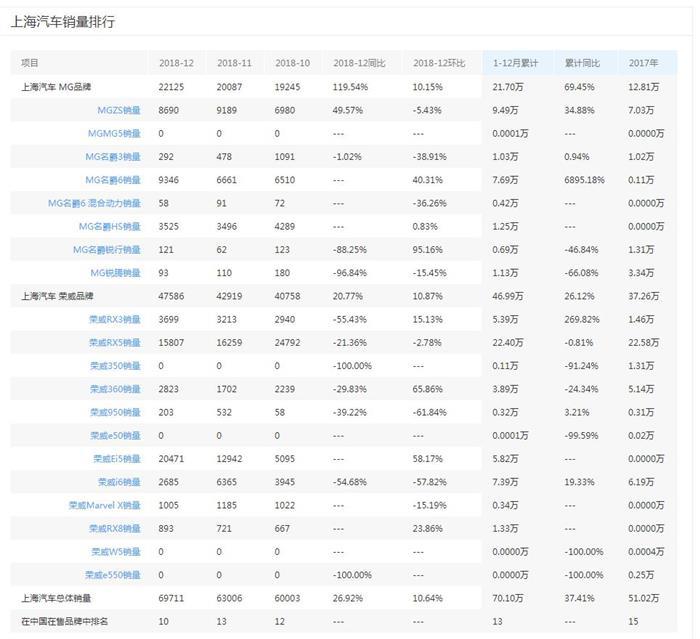The image size is (700, 639).
Task: Click the 15807 cell
Action: click(x=171, y=342)
